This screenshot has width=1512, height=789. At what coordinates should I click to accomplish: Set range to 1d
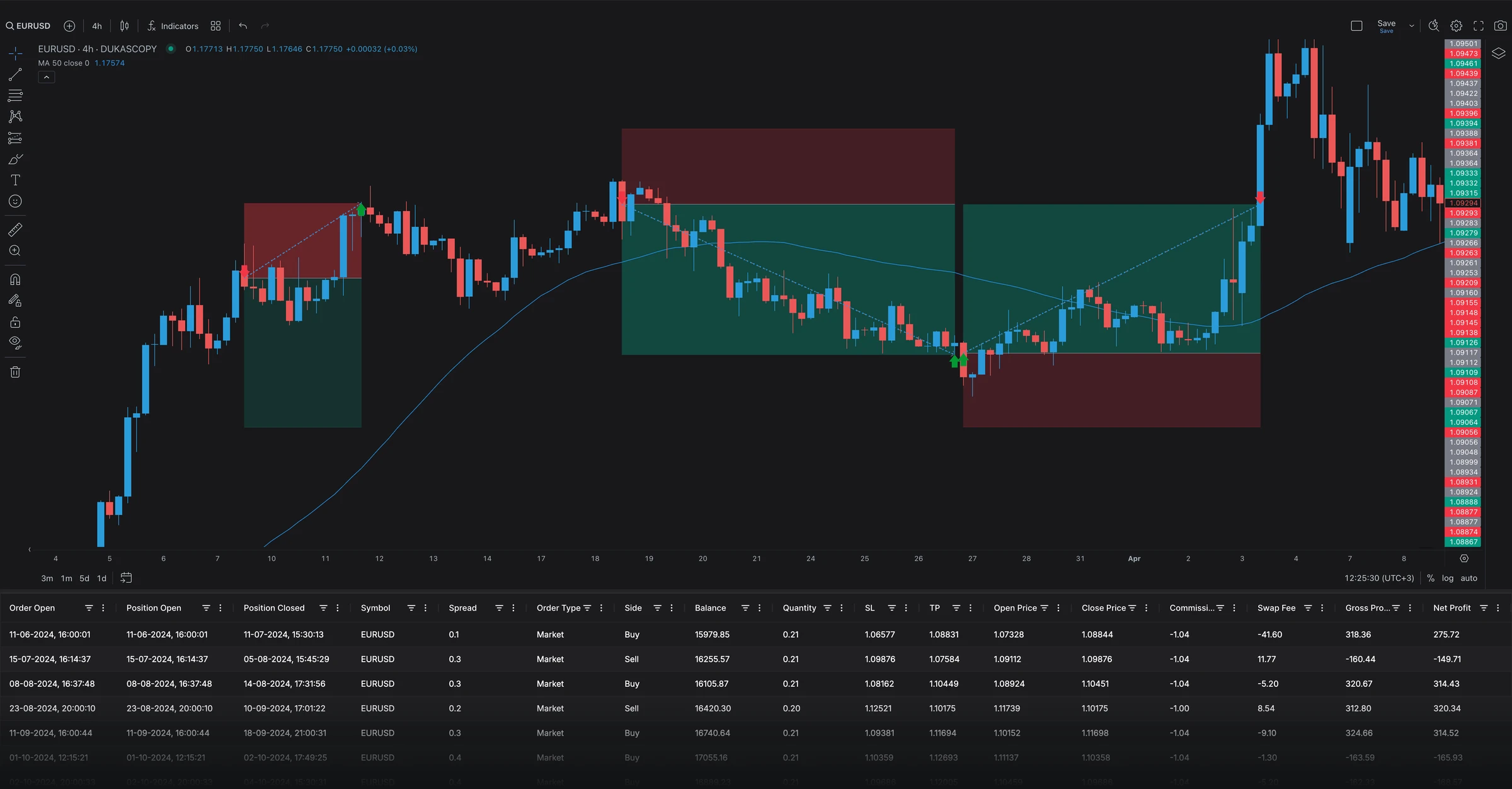click(x=101, y=578)
